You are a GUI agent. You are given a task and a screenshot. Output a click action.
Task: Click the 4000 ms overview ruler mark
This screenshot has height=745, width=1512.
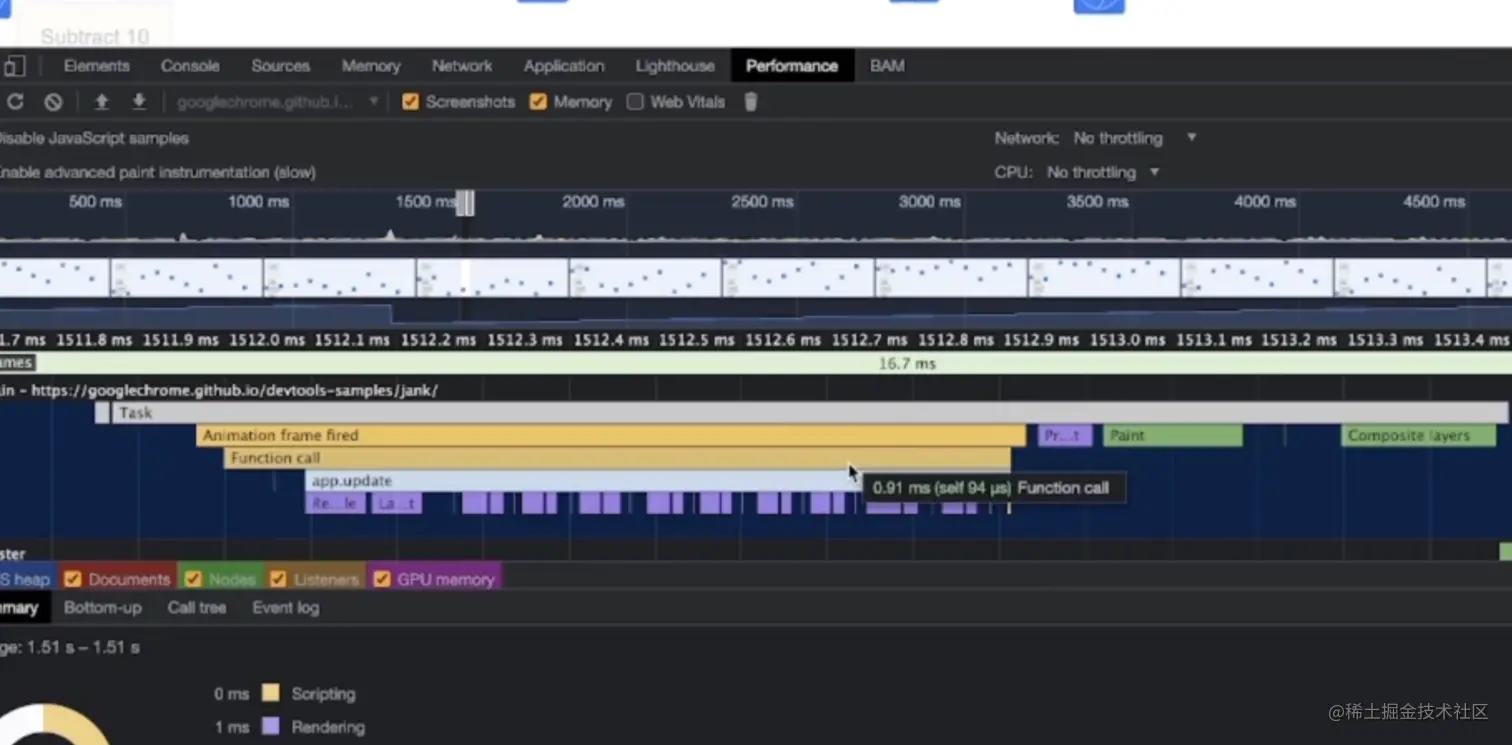click(x=1265, y=202)
